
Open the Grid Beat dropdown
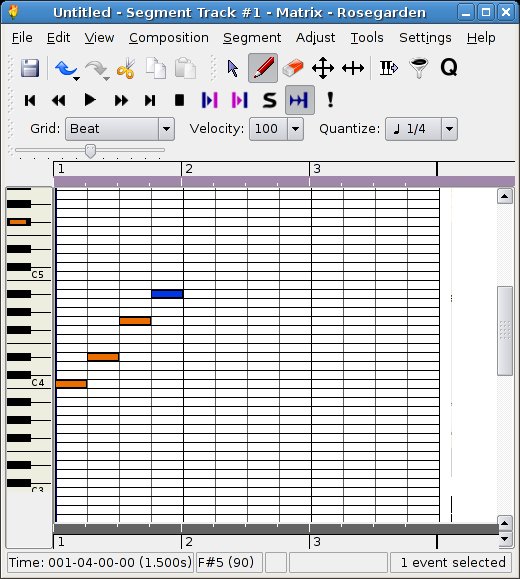pos(120,129)
